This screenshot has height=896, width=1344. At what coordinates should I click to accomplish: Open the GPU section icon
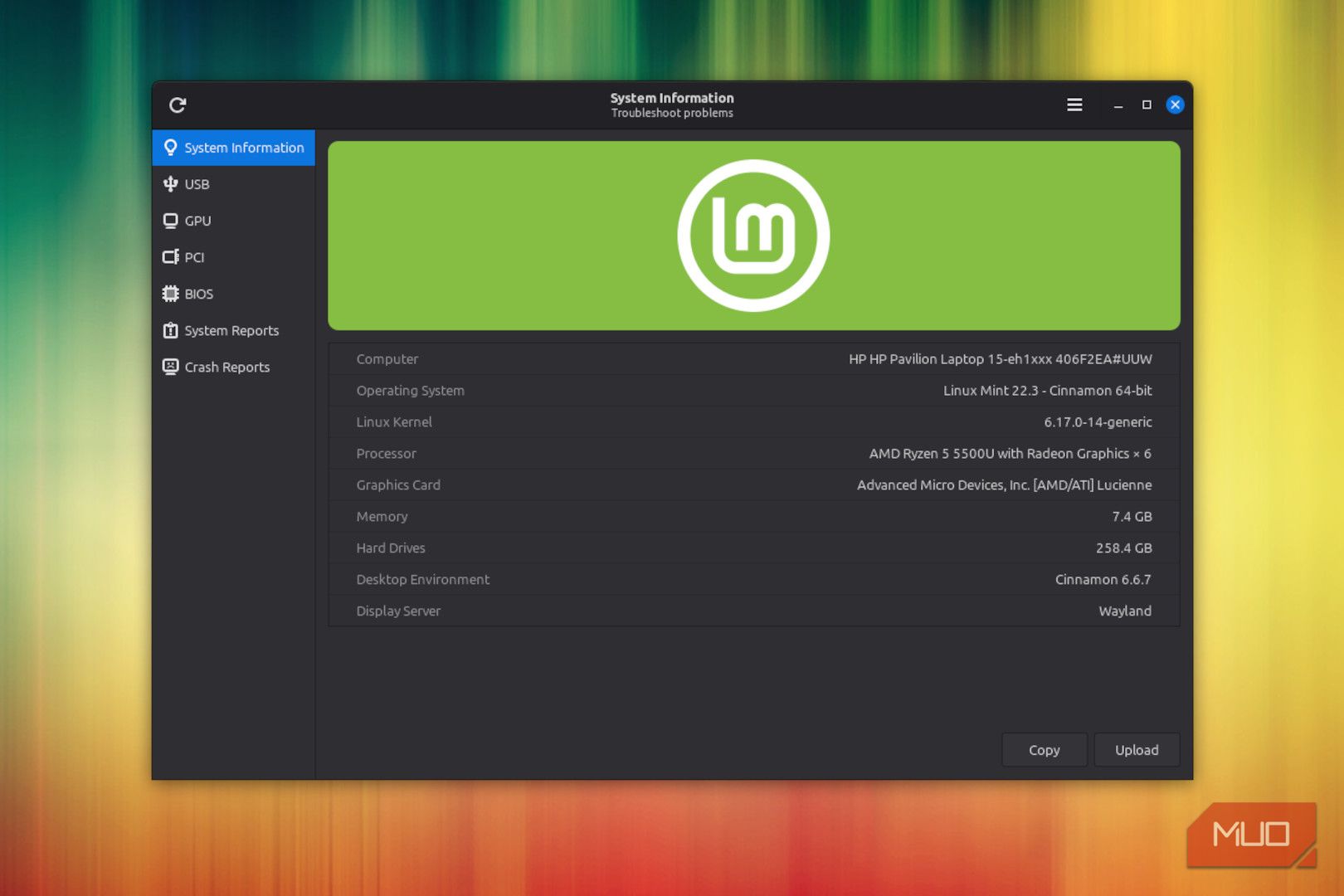(x=170, y=221)
